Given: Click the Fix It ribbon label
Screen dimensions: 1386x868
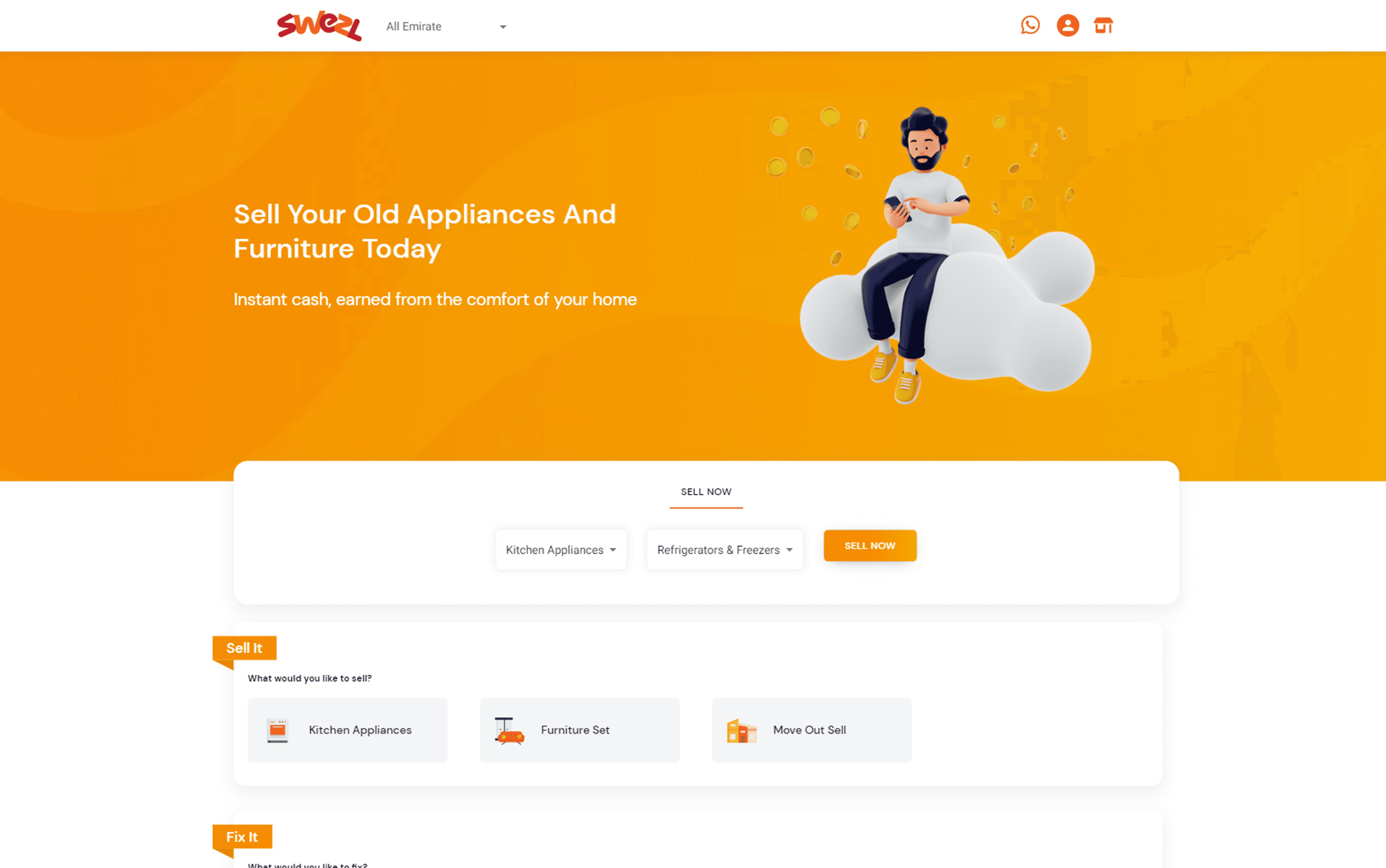Looking at the screenshot, I should pyautogui.click(x=242, y=837).
